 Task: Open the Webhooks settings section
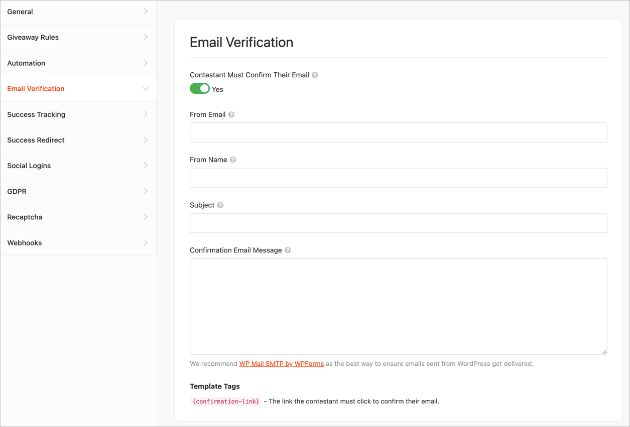[25, 243]
